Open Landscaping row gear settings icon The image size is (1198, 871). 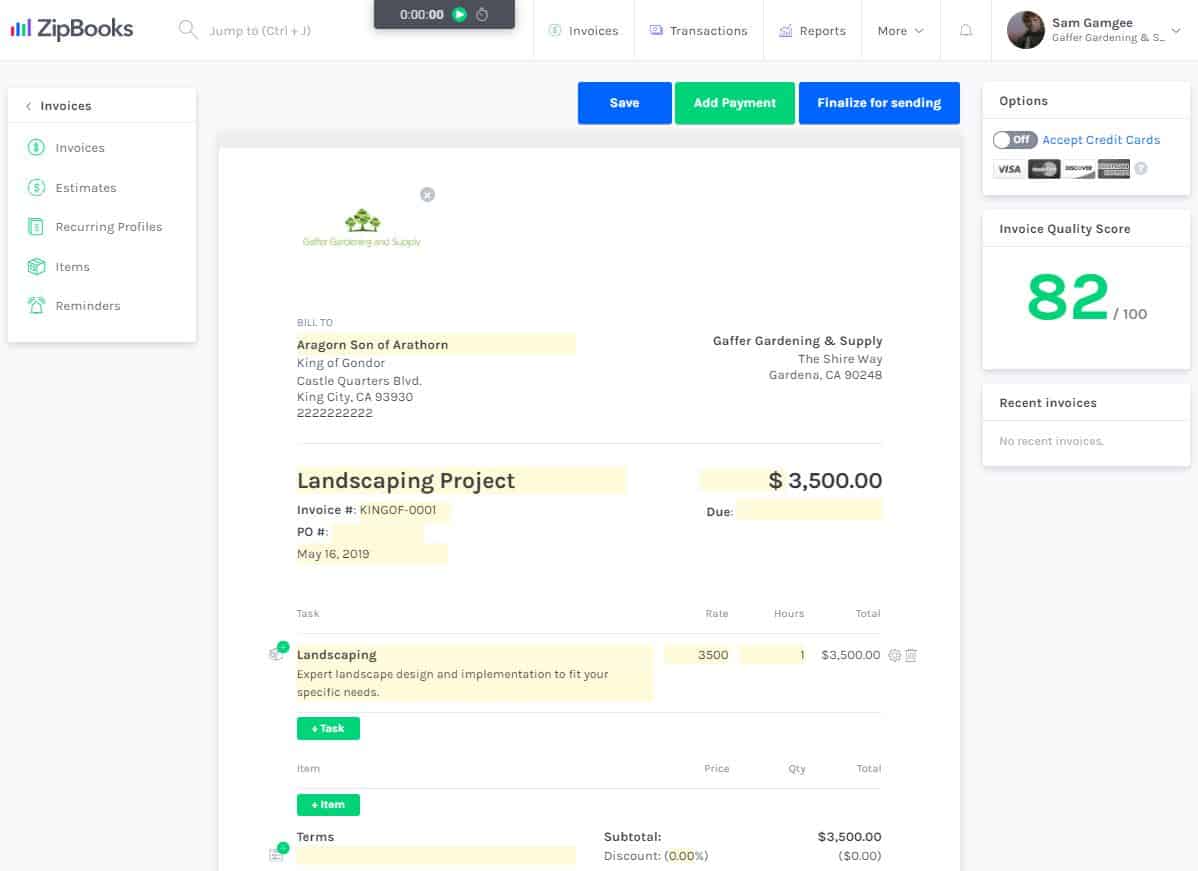895,655
